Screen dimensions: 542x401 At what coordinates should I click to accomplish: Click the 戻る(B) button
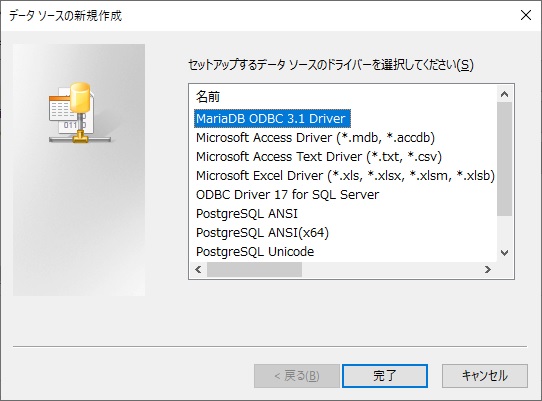(x=297, y=376)
